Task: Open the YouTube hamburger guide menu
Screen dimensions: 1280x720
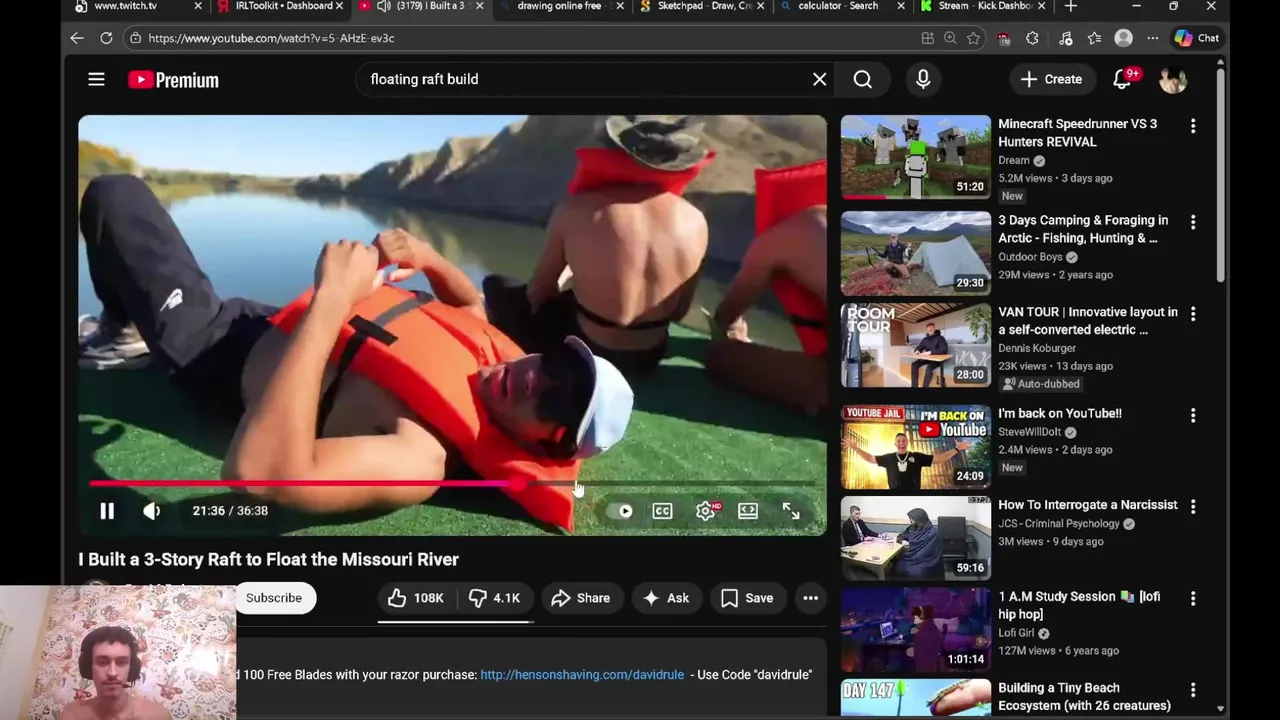Action: point(96,79)
